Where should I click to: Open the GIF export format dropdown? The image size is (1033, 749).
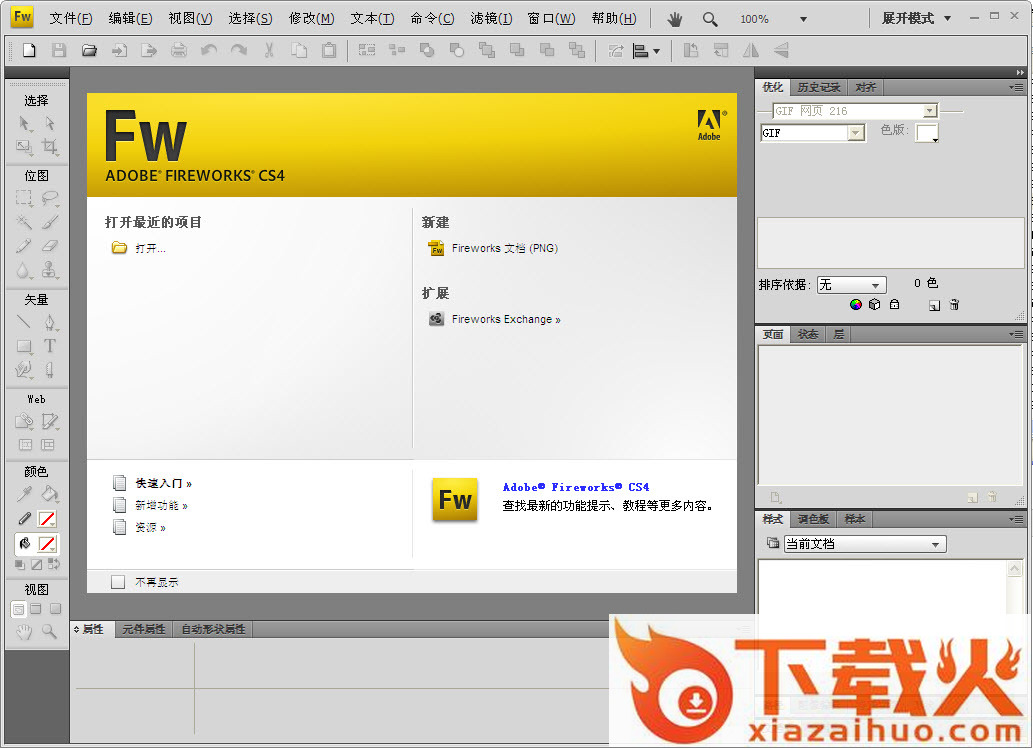coord(856,133)
